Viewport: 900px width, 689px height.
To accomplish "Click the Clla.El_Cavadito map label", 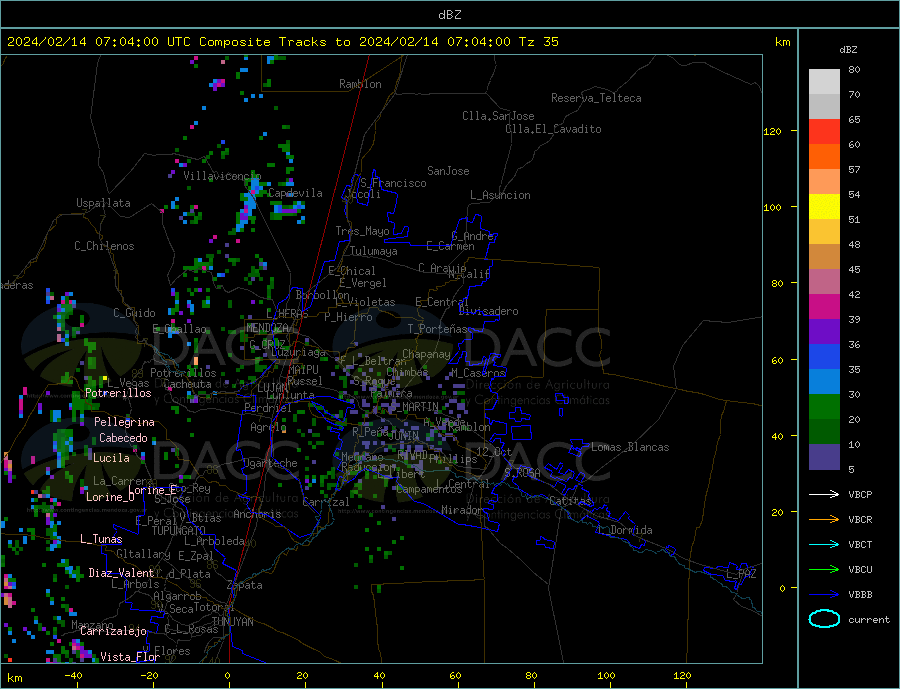I will (553, 129).
